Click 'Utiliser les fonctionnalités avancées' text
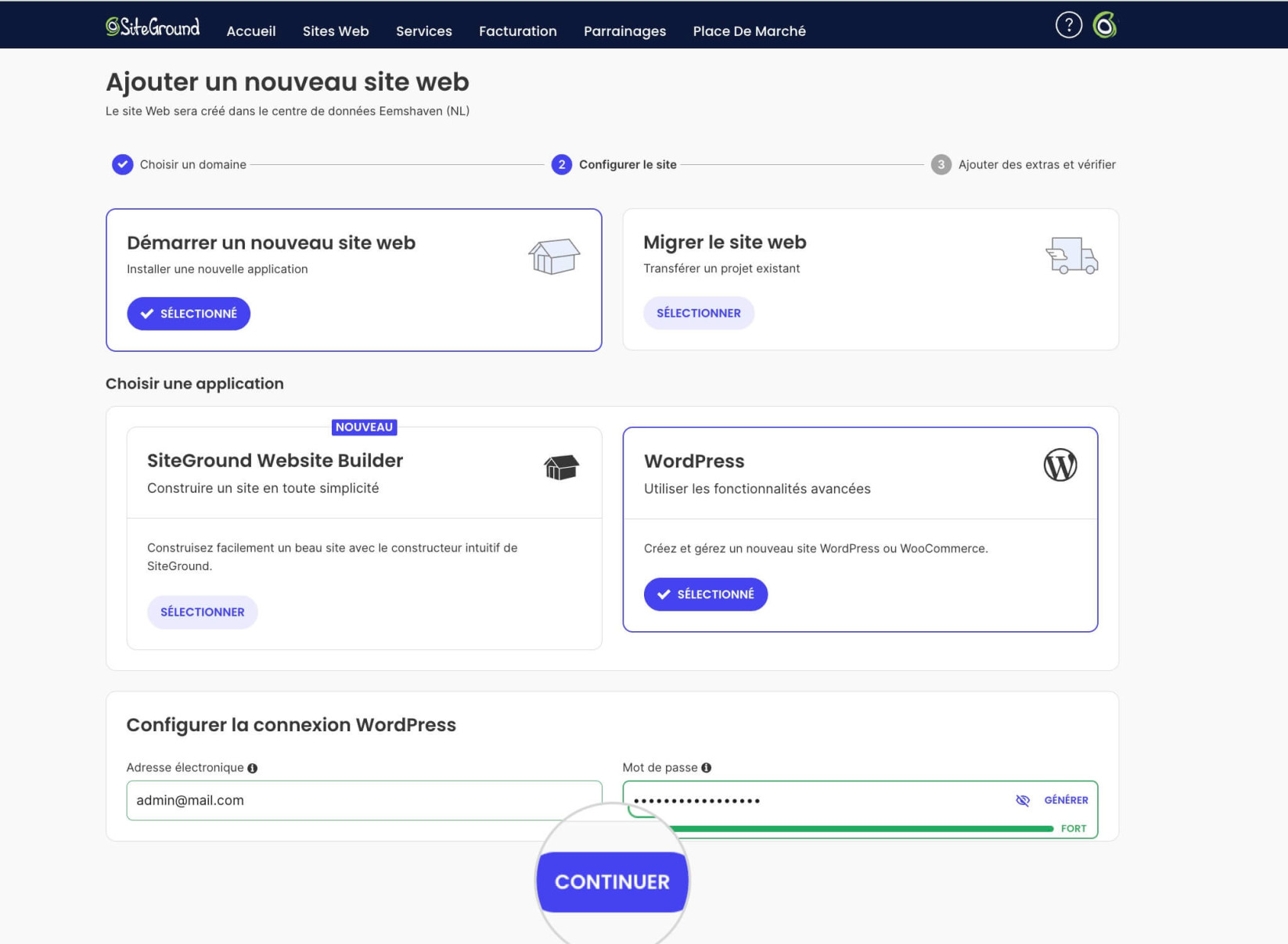Viewport: 1288px width, 944px height. (x=757, y=489)
